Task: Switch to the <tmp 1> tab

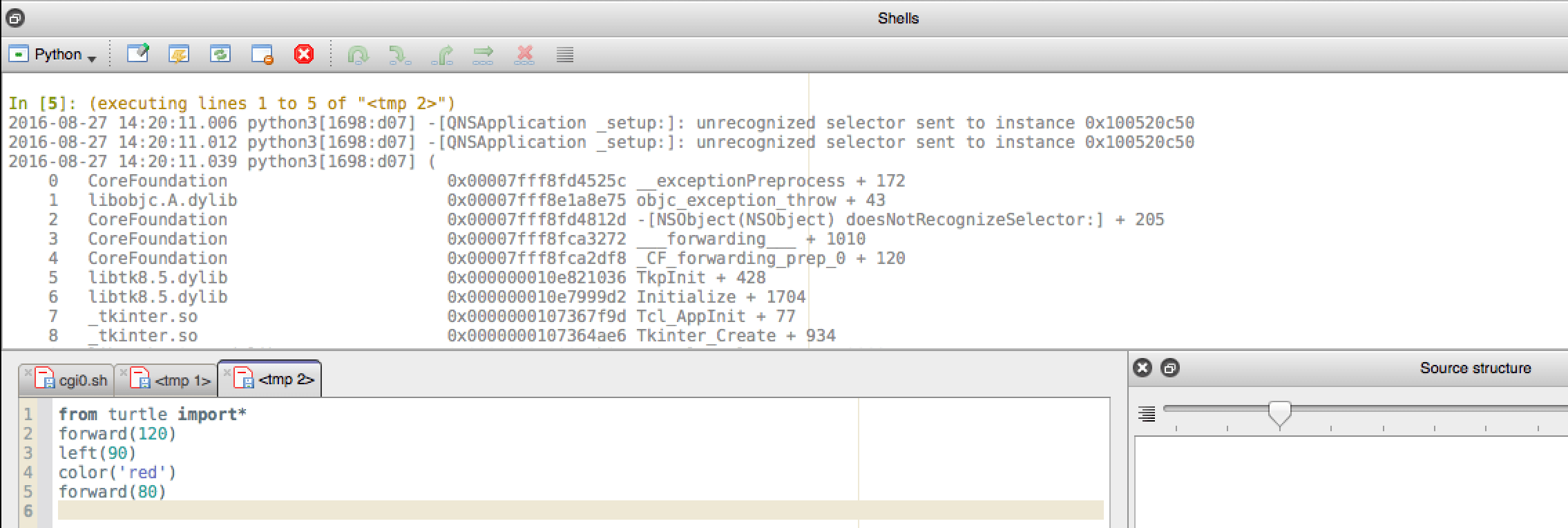Action: [166, 379]
